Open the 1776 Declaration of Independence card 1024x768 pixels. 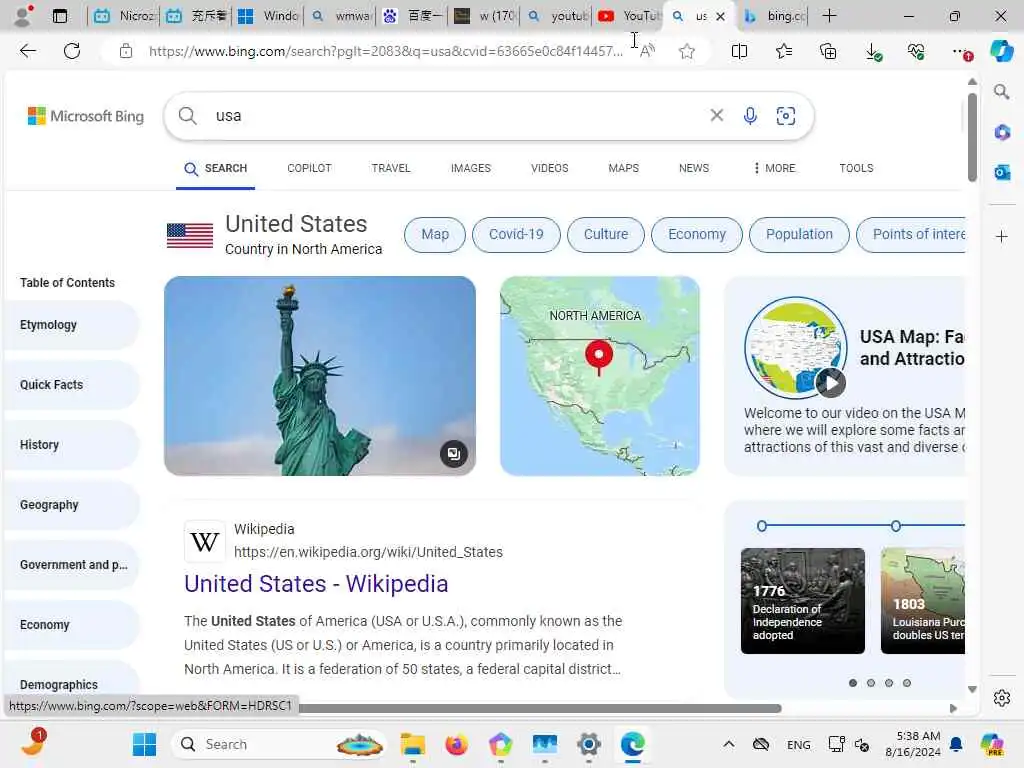[x=803, y=601]
